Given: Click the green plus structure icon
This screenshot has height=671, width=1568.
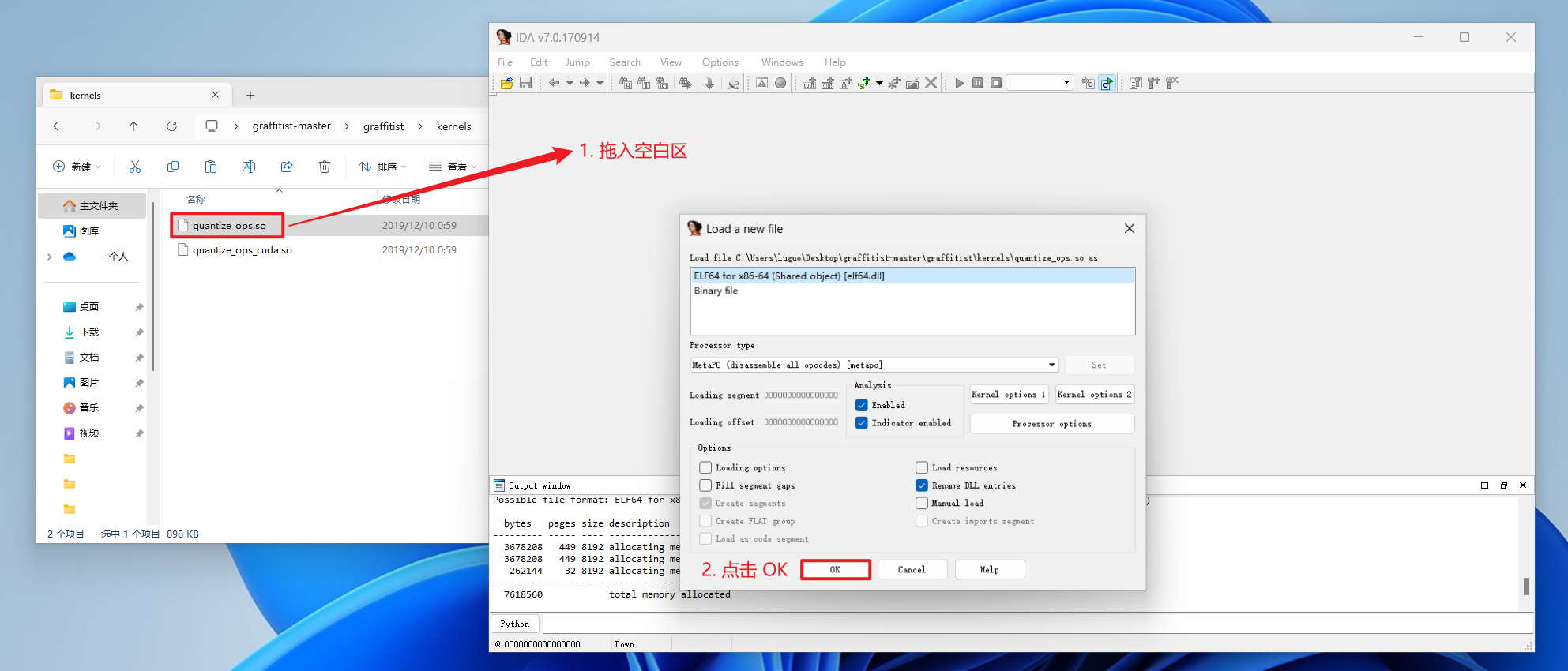Looking at the screenshot, I should click(865, 83).
